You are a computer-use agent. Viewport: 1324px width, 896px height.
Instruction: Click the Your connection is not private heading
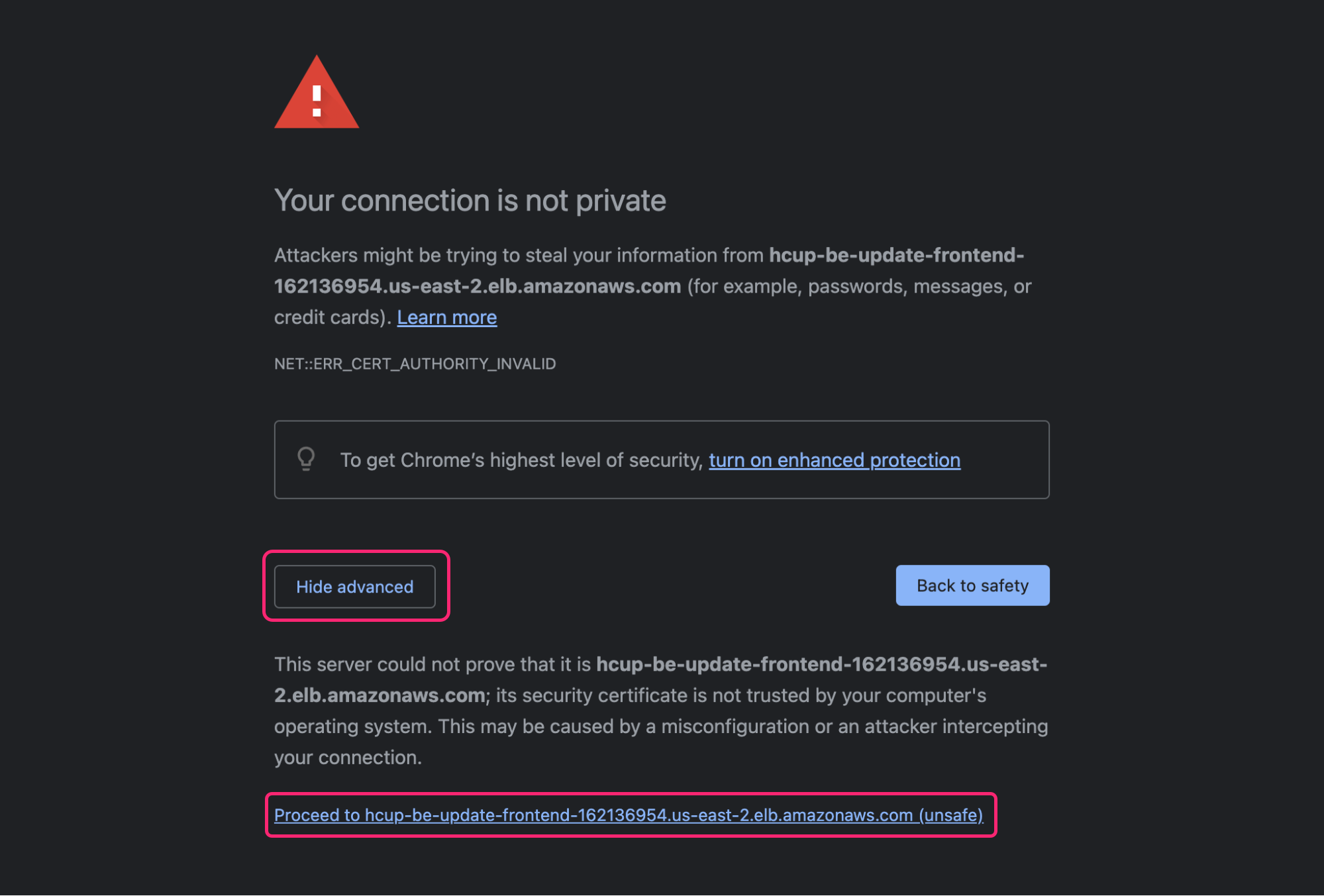pyautogui.click(x=470, y=200)
